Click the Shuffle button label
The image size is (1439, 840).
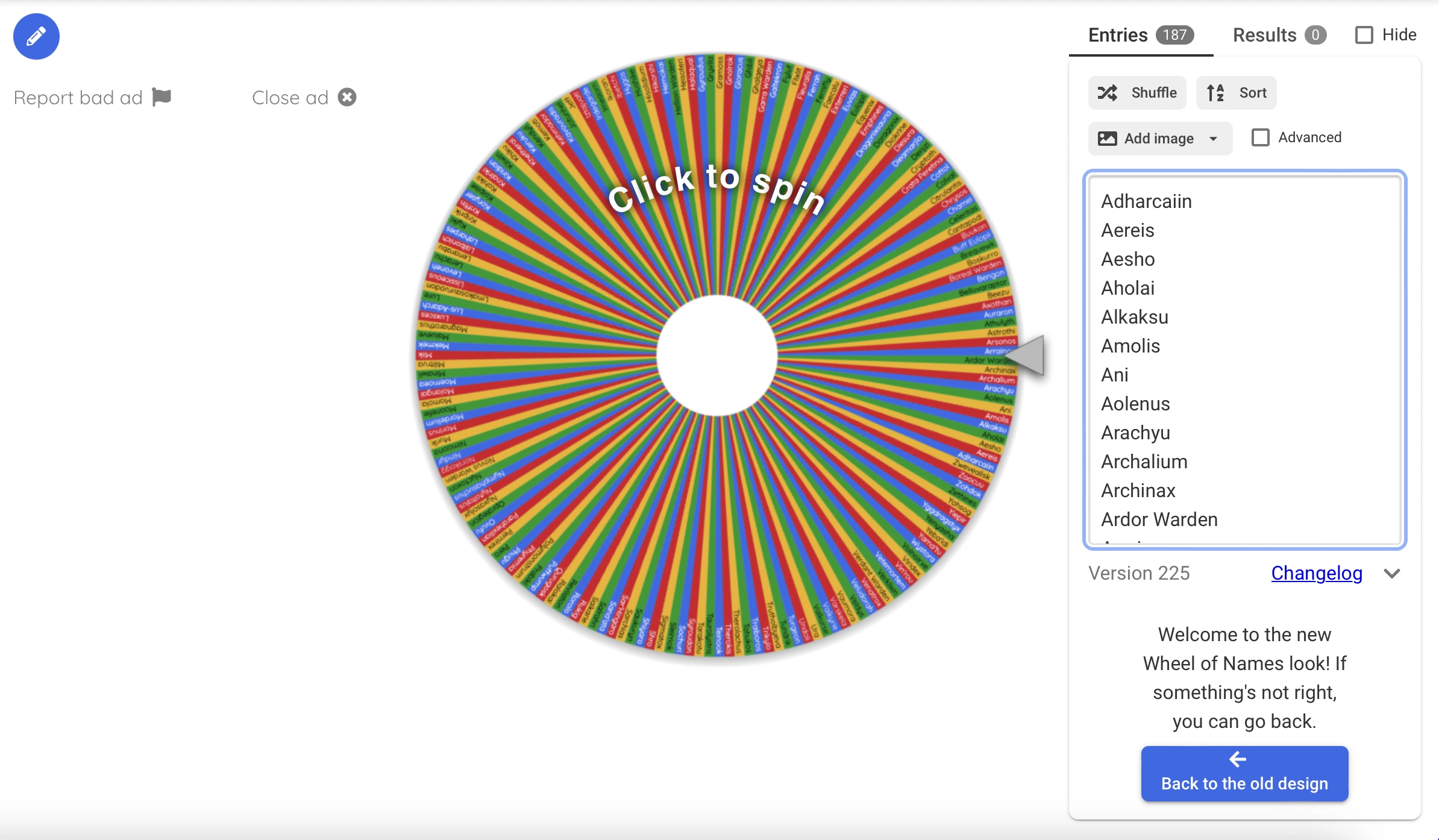coord(1153,93)
